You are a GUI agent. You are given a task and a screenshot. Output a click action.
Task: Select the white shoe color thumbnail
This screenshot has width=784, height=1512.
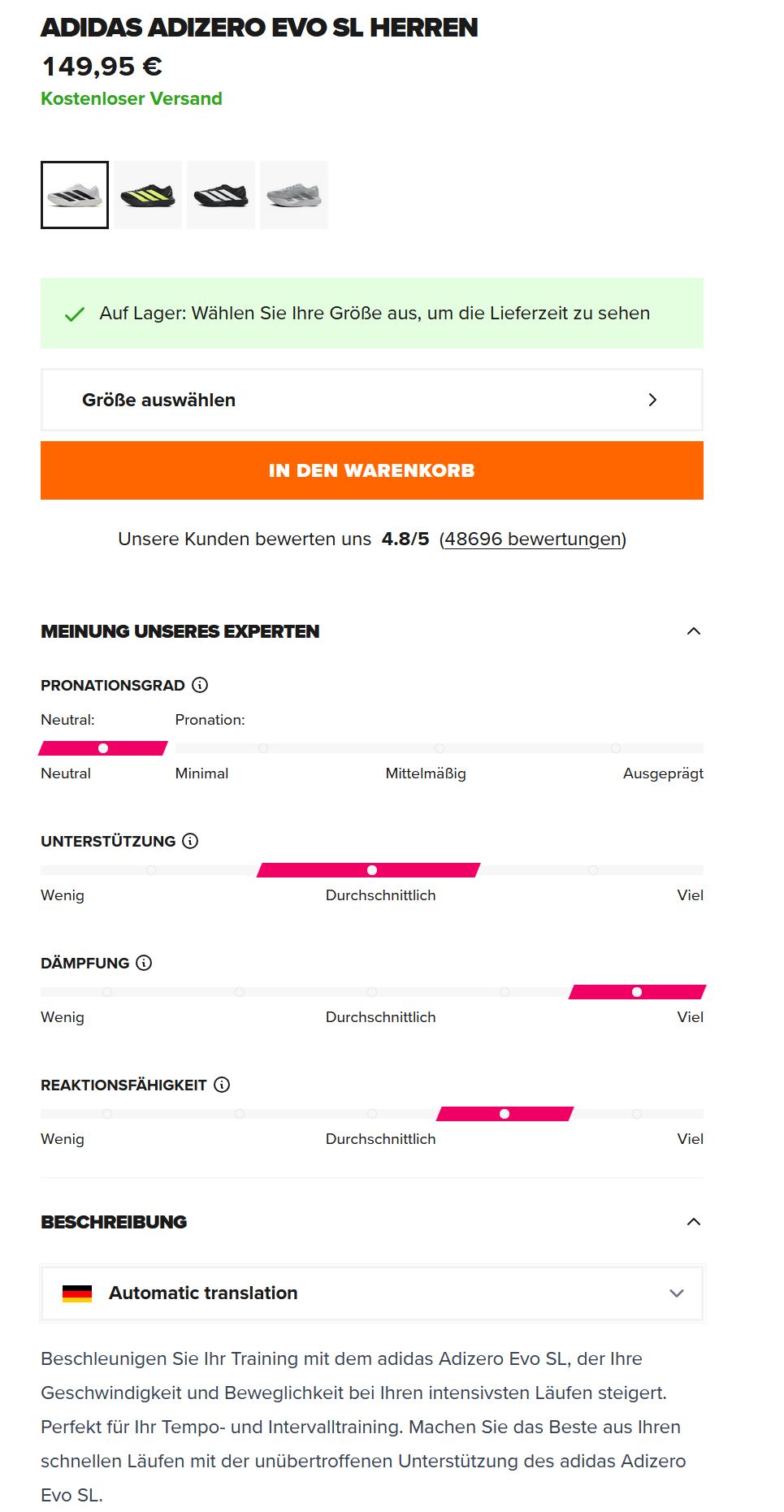tap(75, 195)
